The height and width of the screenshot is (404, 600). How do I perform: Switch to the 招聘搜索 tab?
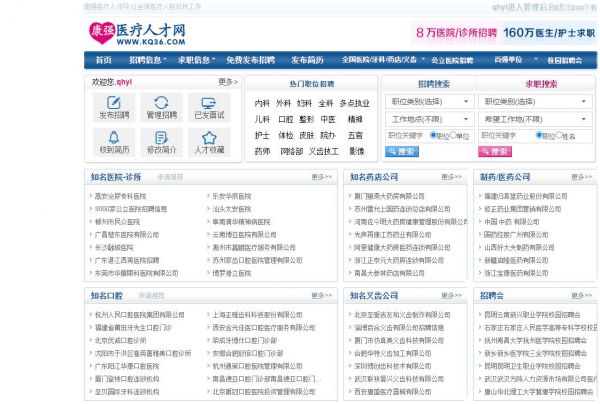pos(434,84)
